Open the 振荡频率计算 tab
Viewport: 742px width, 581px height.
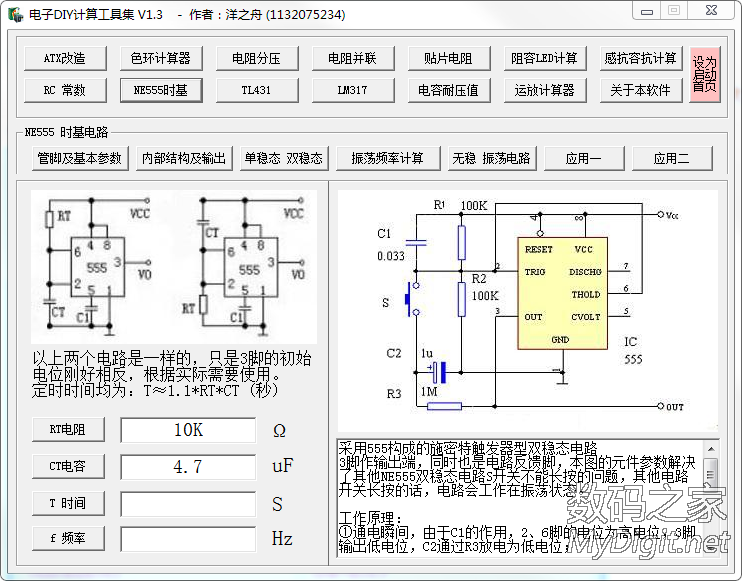pyautogui.click(x=388, y=158)
